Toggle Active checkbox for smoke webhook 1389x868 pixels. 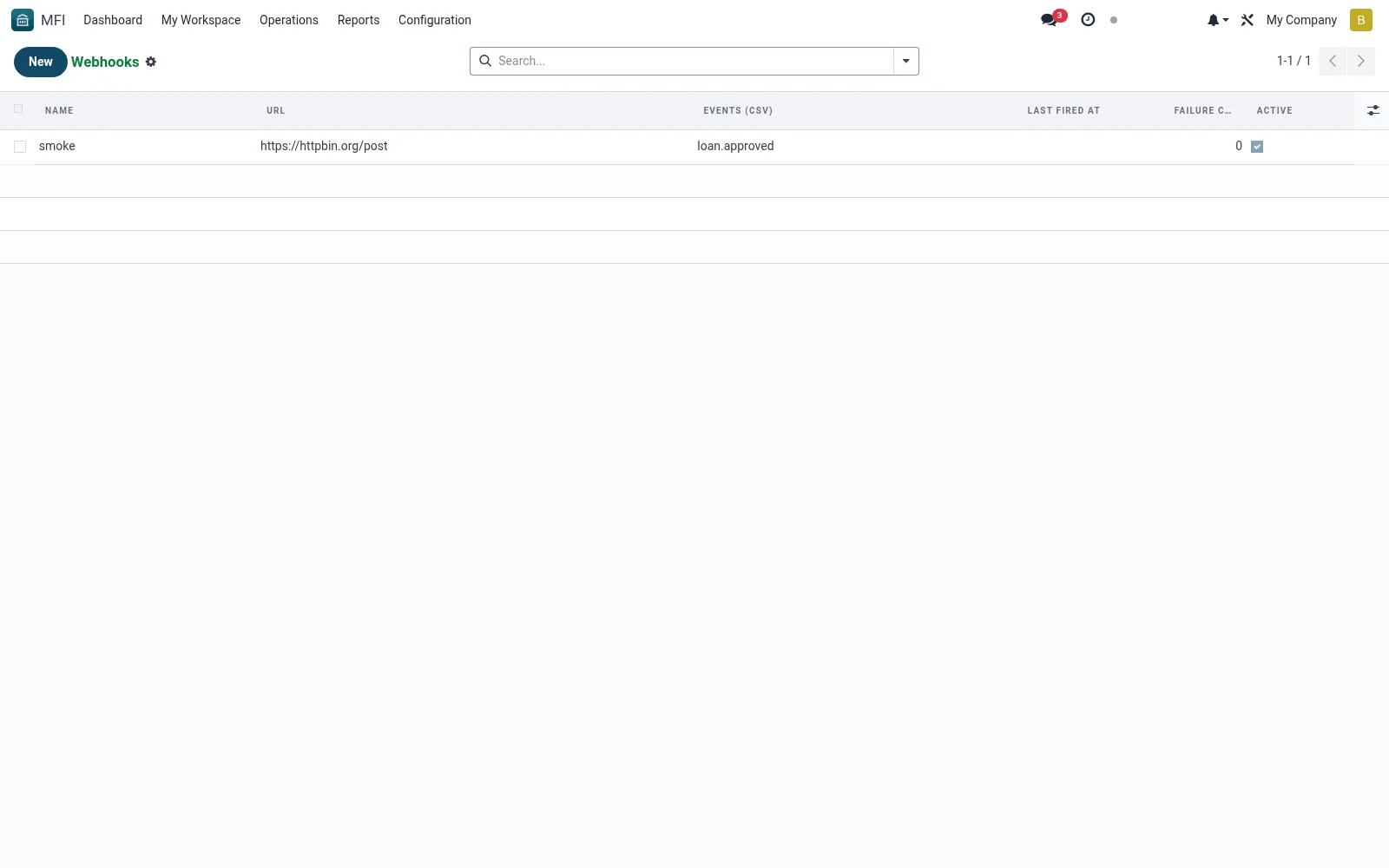click(1257, 147)
